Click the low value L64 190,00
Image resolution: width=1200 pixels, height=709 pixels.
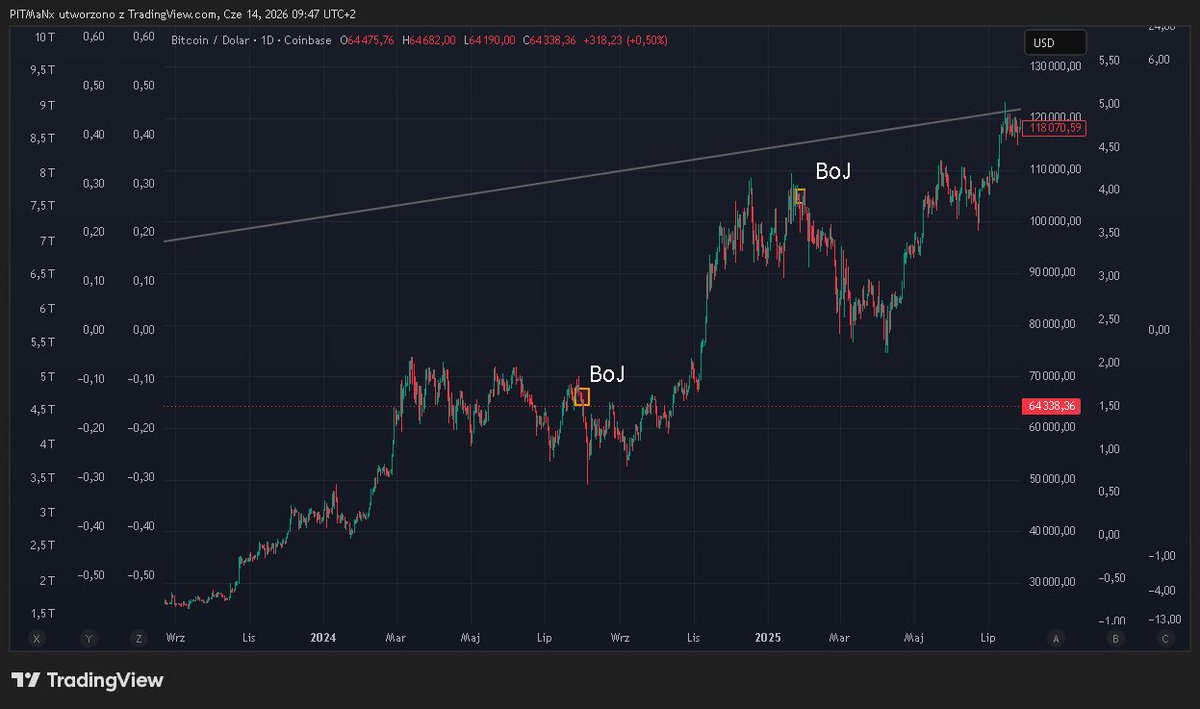(x=492, y=40)
